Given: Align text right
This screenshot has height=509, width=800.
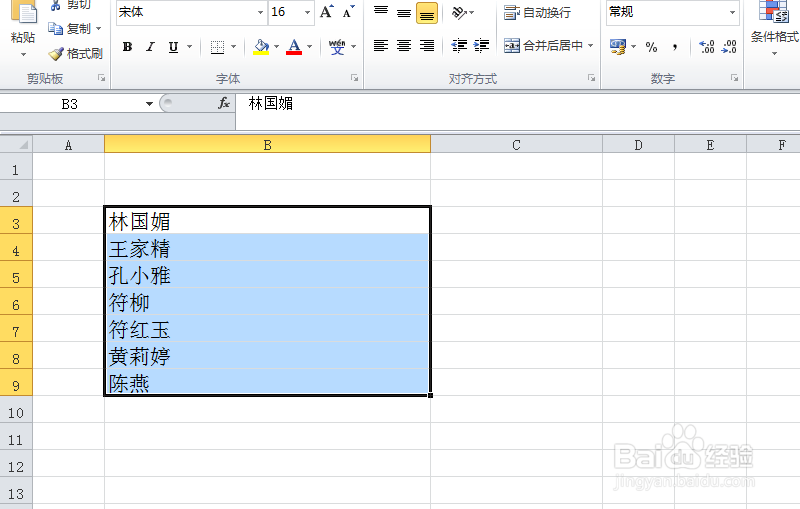Looking at the screenshot, I should [427, 46].
